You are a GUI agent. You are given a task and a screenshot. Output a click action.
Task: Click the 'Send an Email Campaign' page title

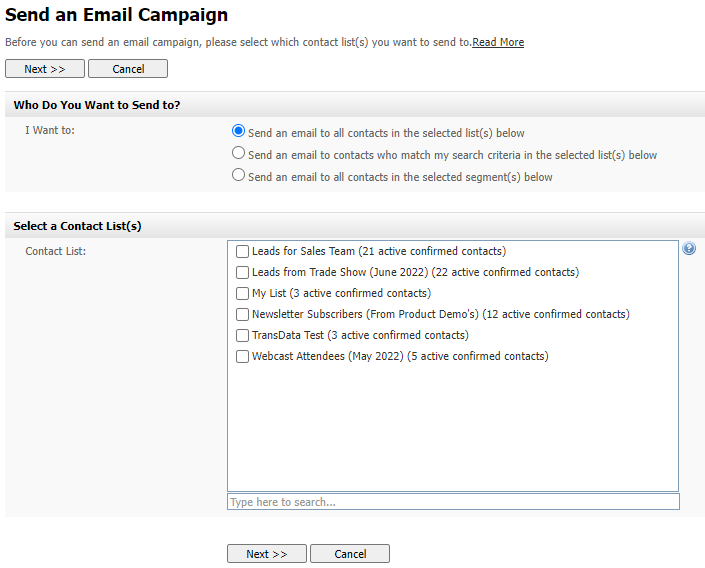pyautogui.click(x=117, y=15)
